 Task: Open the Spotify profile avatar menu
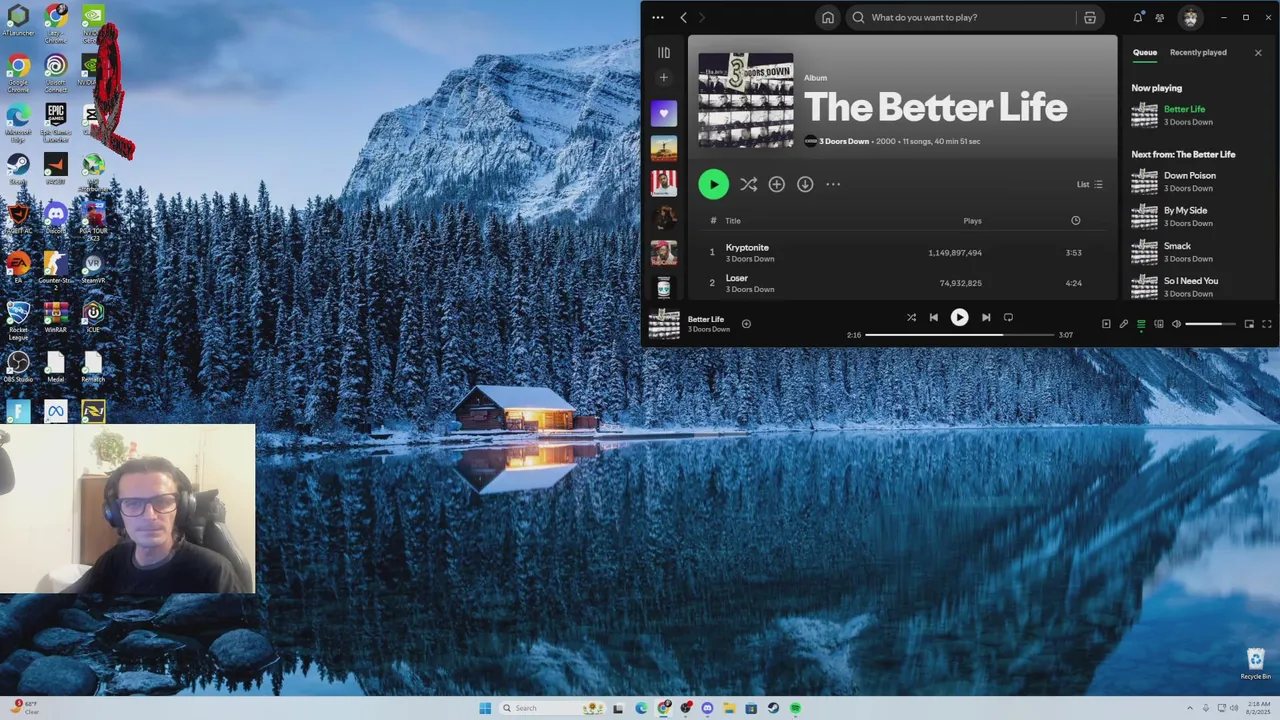coord(1190,17)
